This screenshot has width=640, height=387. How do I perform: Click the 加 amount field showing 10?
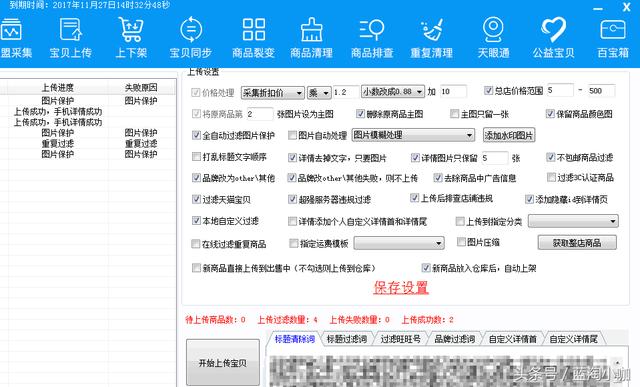tap(453, 91)
